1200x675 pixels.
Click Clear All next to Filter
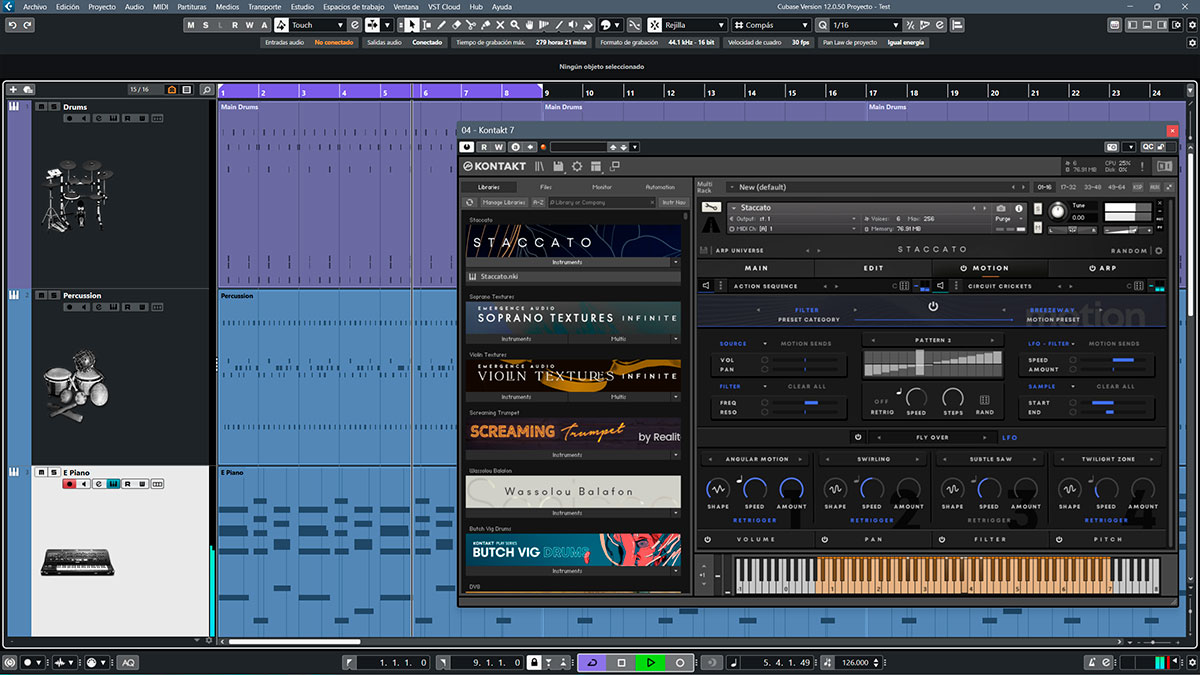click(807, 386)
